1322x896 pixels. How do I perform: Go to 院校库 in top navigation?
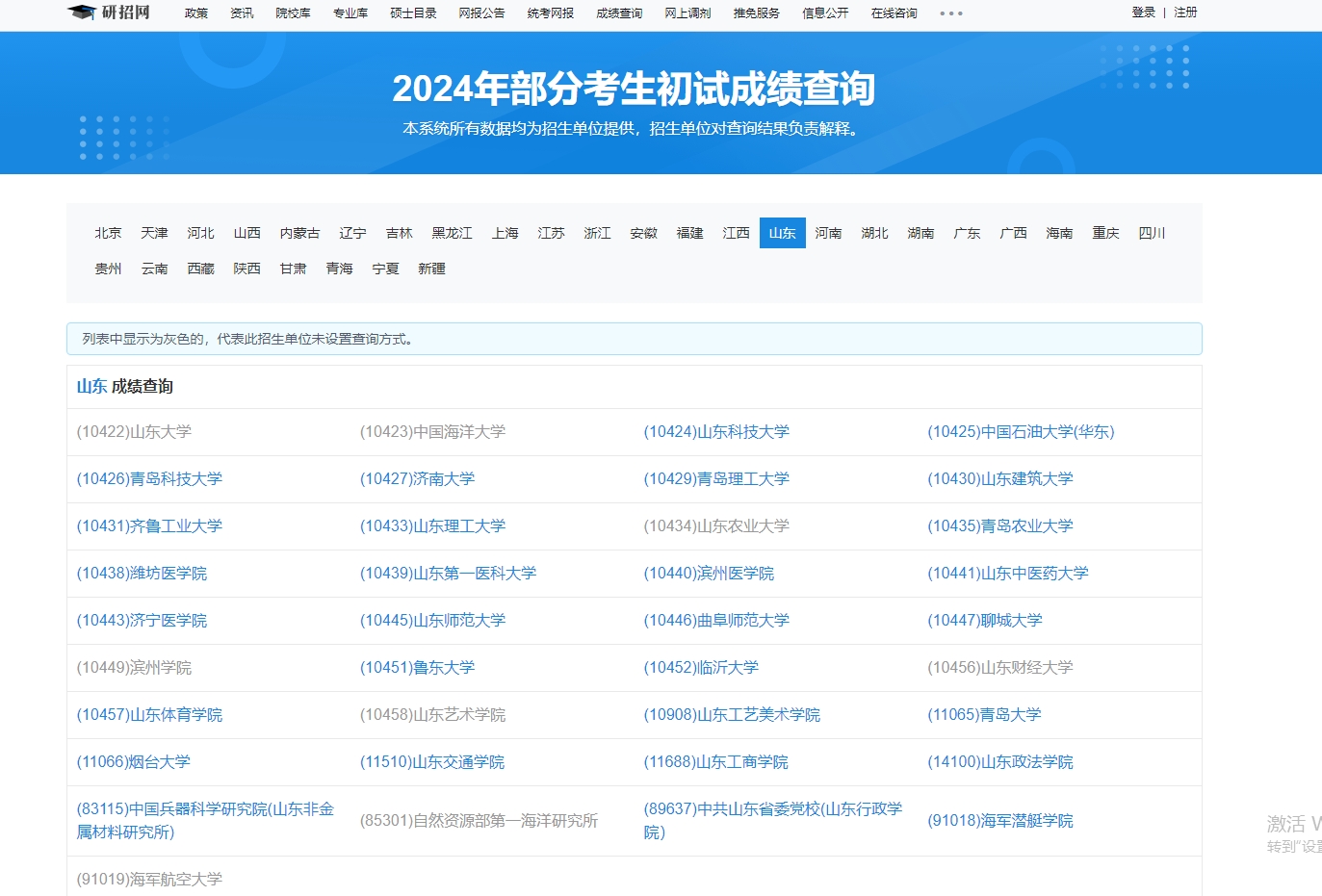293,13
